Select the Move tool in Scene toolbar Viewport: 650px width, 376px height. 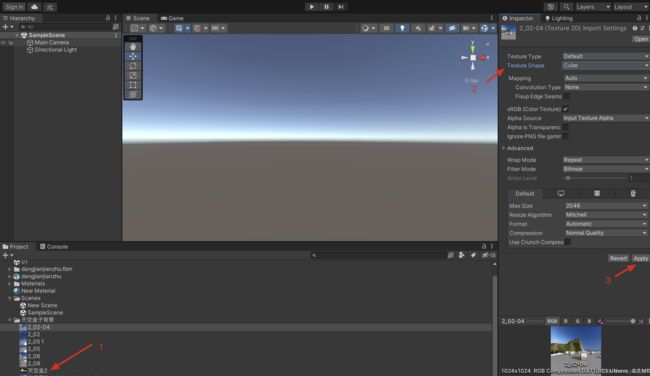pos(133,56)
